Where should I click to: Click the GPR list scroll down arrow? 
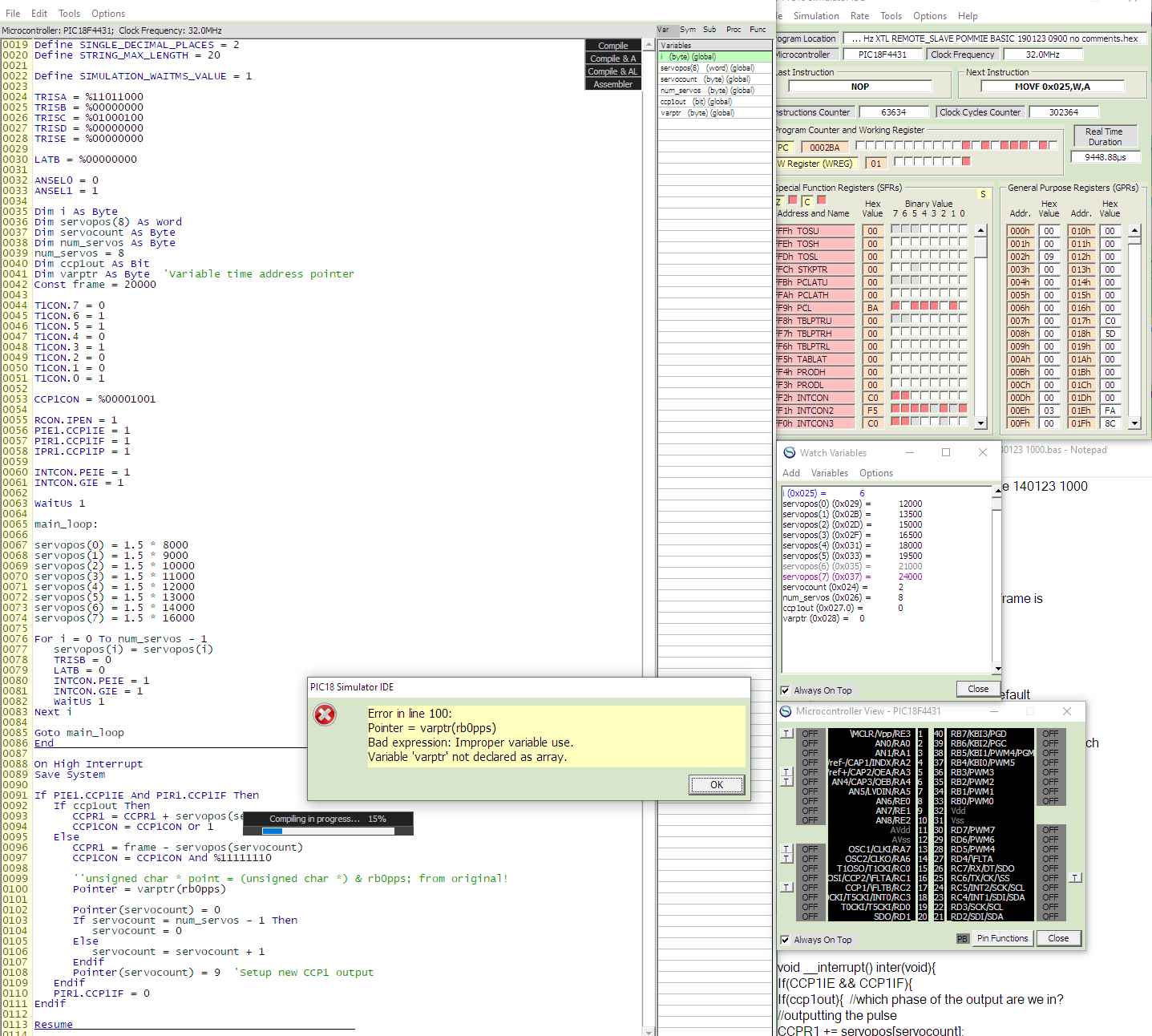[x=1134, y=423]
